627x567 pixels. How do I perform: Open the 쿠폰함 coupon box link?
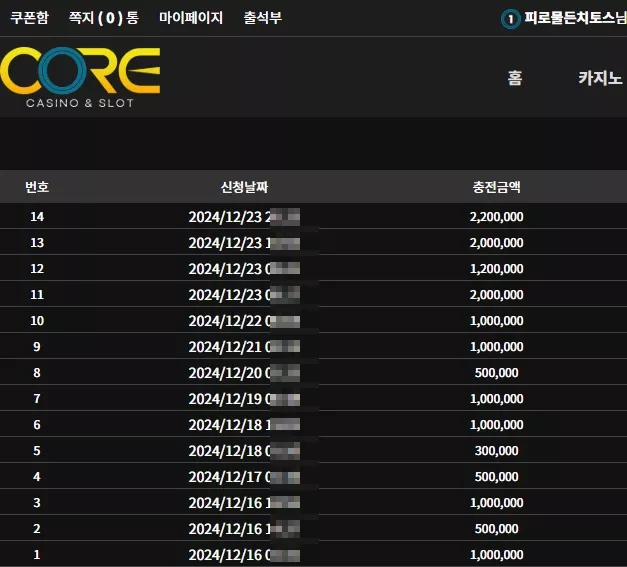(29, 18)
